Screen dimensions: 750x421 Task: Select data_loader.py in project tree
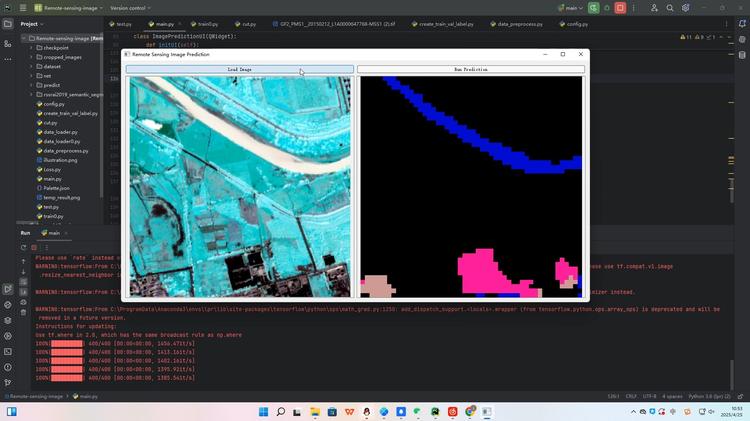(60, 132)
